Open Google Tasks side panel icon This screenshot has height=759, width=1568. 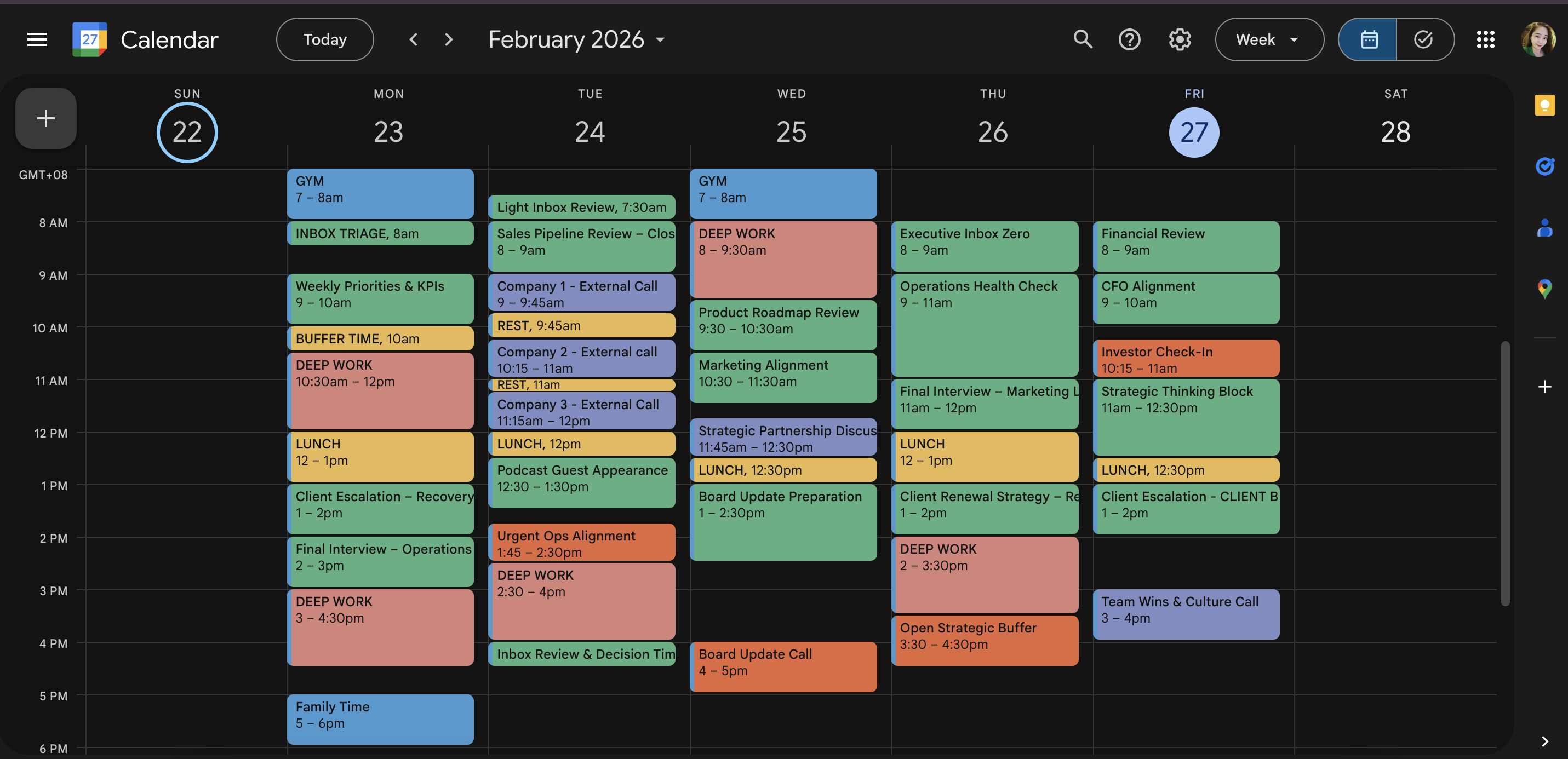[1544, 165]
